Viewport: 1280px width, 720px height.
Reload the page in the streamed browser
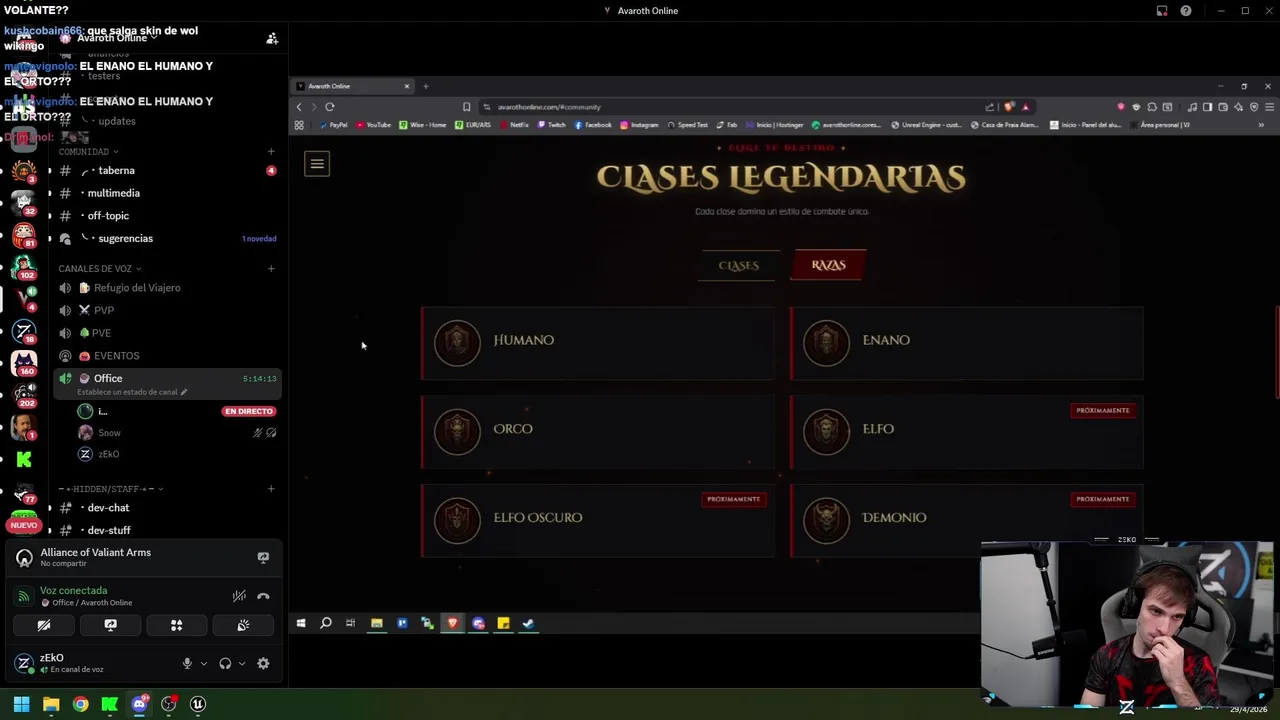[329, 107]
